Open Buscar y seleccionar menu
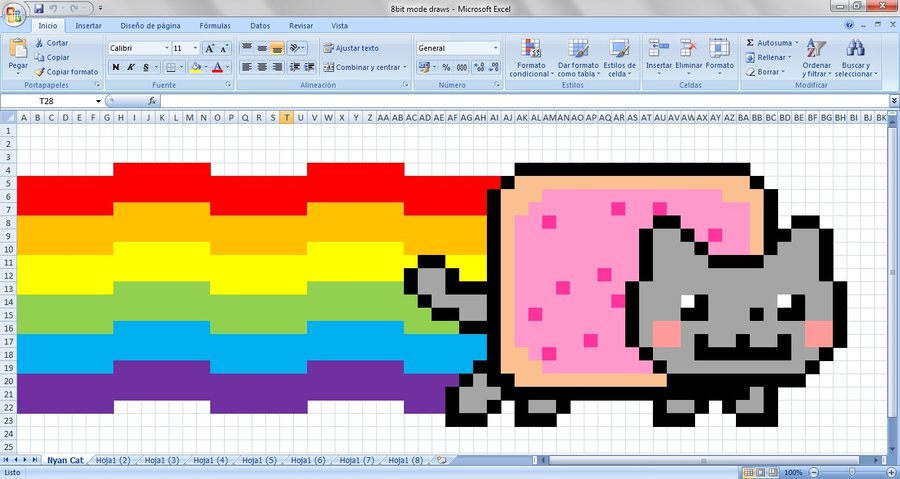Screen dimensions: 900x479 click(x=856, y=57)
